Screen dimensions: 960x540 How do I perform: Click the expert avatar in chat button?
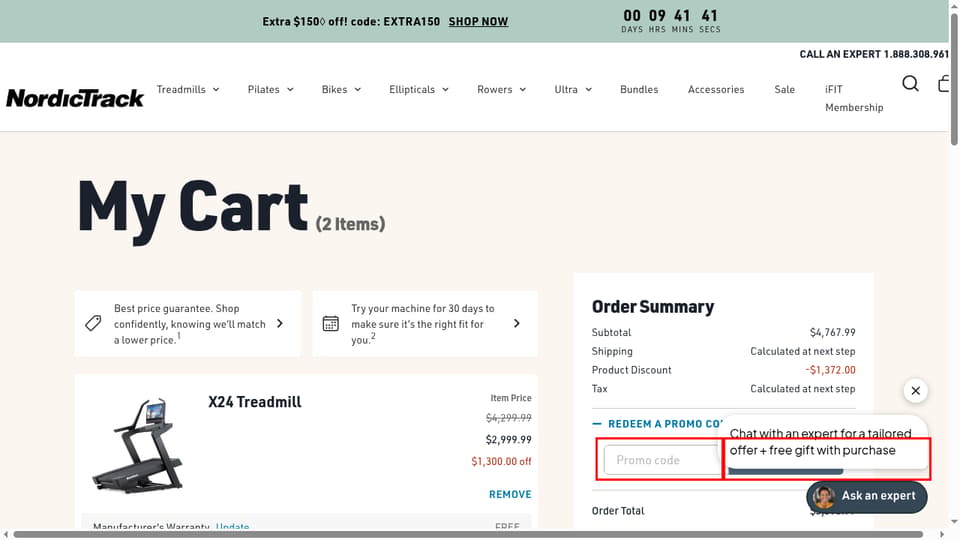824,497
